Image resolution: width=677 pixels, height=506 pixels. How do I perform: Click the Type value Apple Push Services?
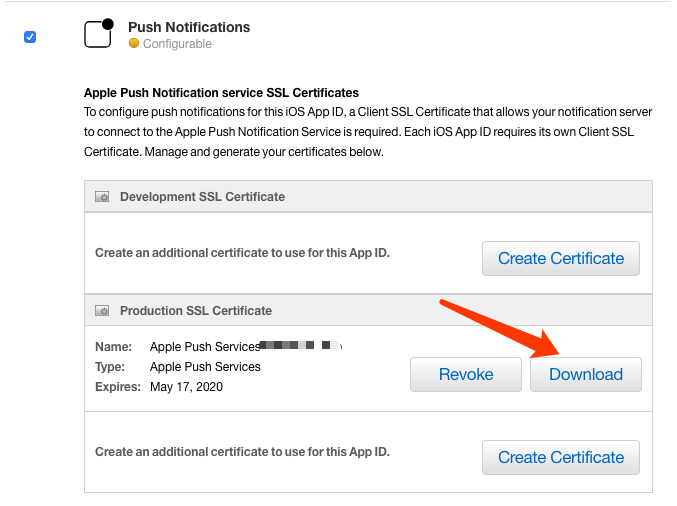(x=205, y=367)
